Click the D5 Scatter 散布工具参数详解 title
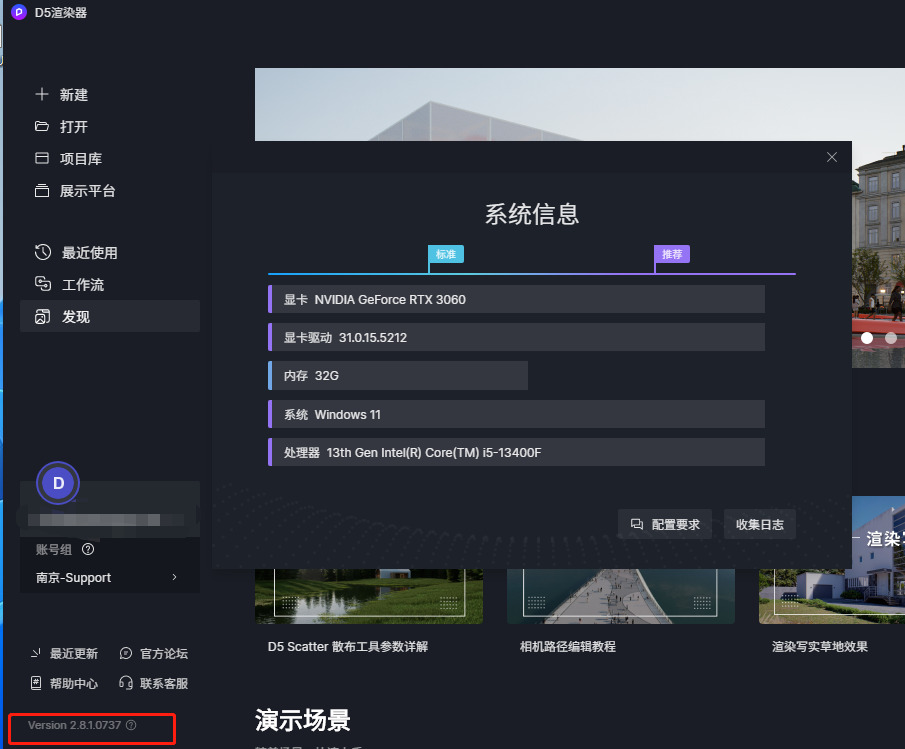Screen dimensions: 905x749 tap(348, 646)
